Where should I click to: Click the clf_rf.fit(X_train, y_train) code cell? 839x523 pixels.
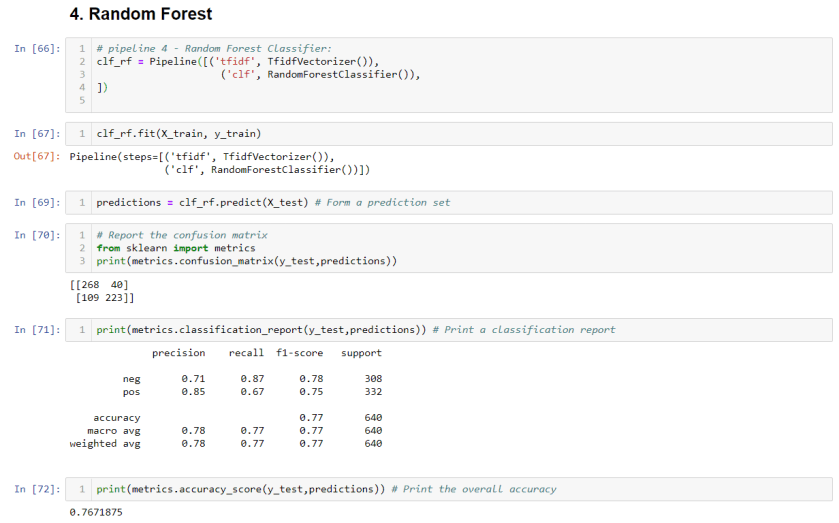point(179,133)
